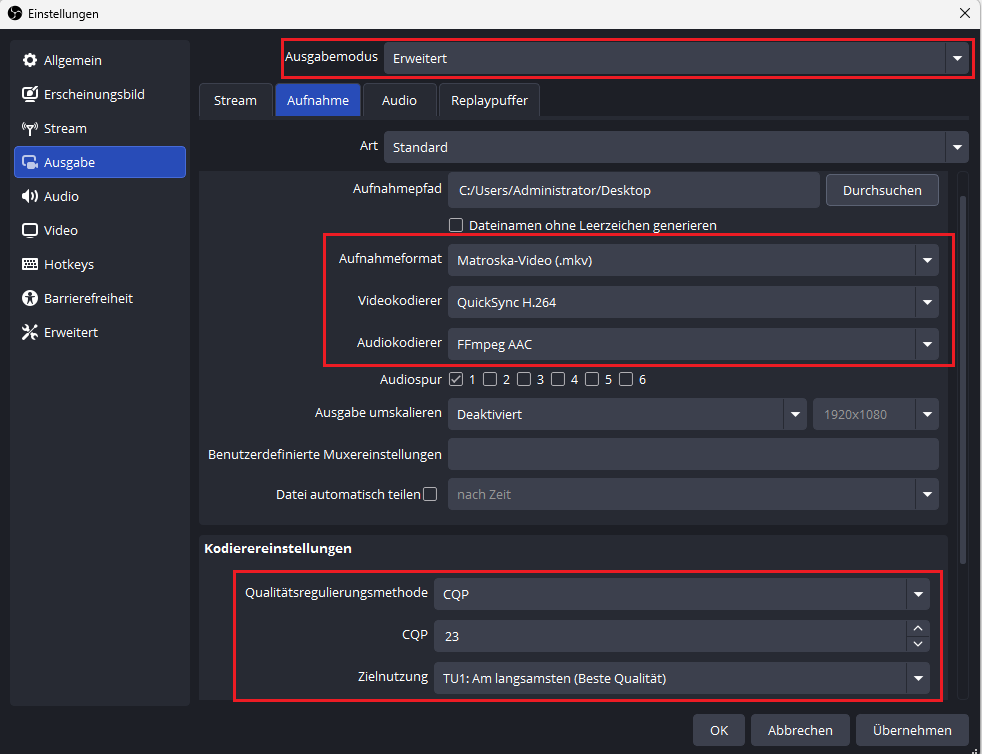Click the Durchsuchen button

coord(882,190)
